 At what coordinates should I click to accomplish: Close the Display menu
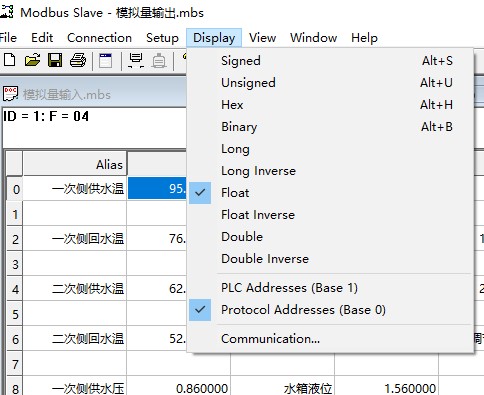click(214, 38)
